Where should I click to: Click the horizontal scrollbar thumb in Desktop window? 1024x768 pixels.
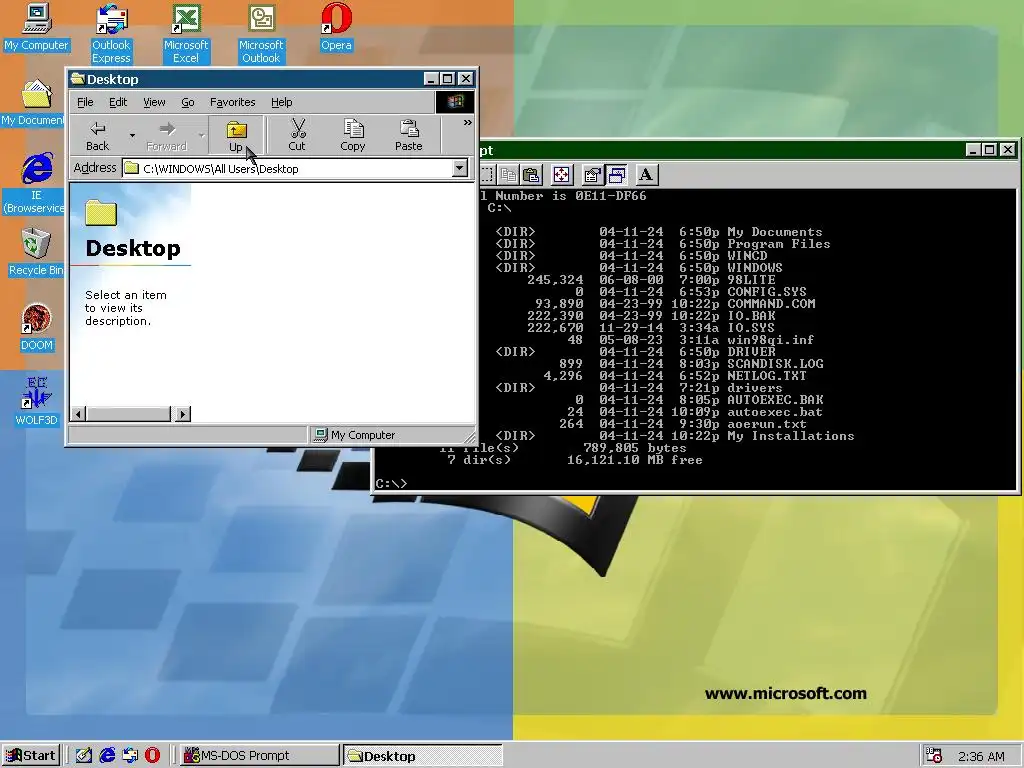coord(128,413)
